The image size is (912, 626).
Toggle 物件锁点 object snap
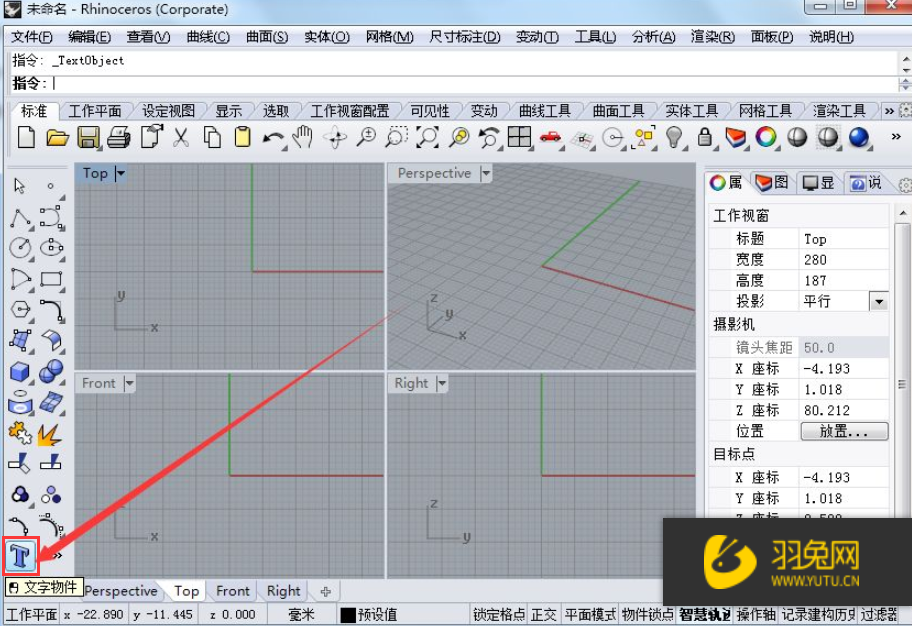[x=647, y=614]
